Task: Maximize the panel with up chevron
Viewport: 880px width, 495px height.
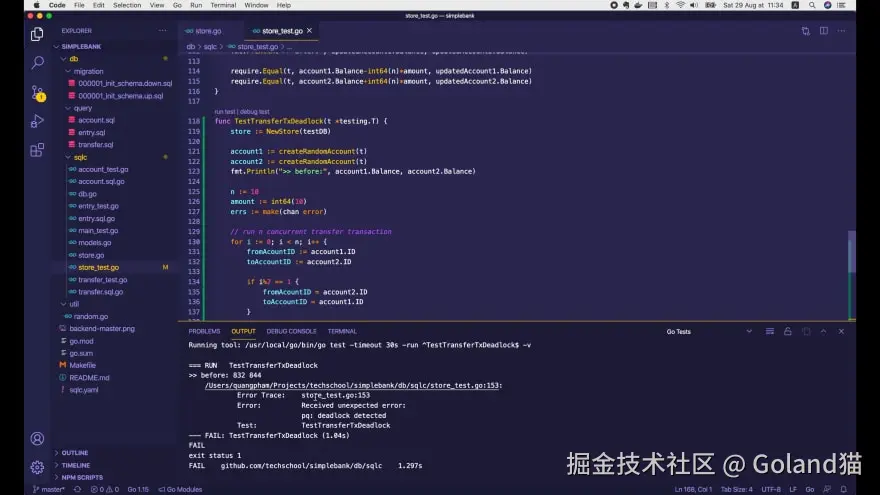Action: [823, 332]
